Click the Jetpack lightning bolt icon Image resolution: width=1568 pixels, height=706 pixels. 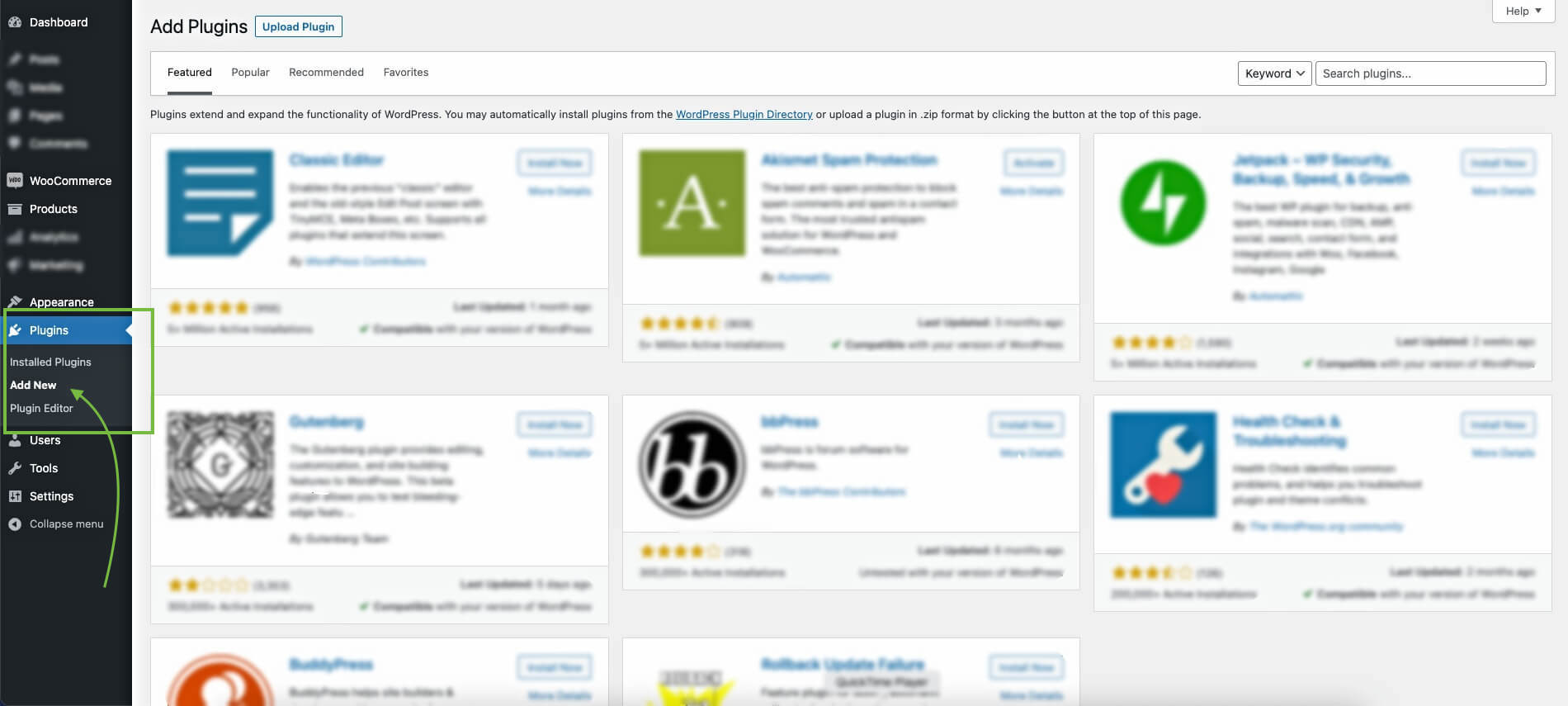coord(1164,203)
